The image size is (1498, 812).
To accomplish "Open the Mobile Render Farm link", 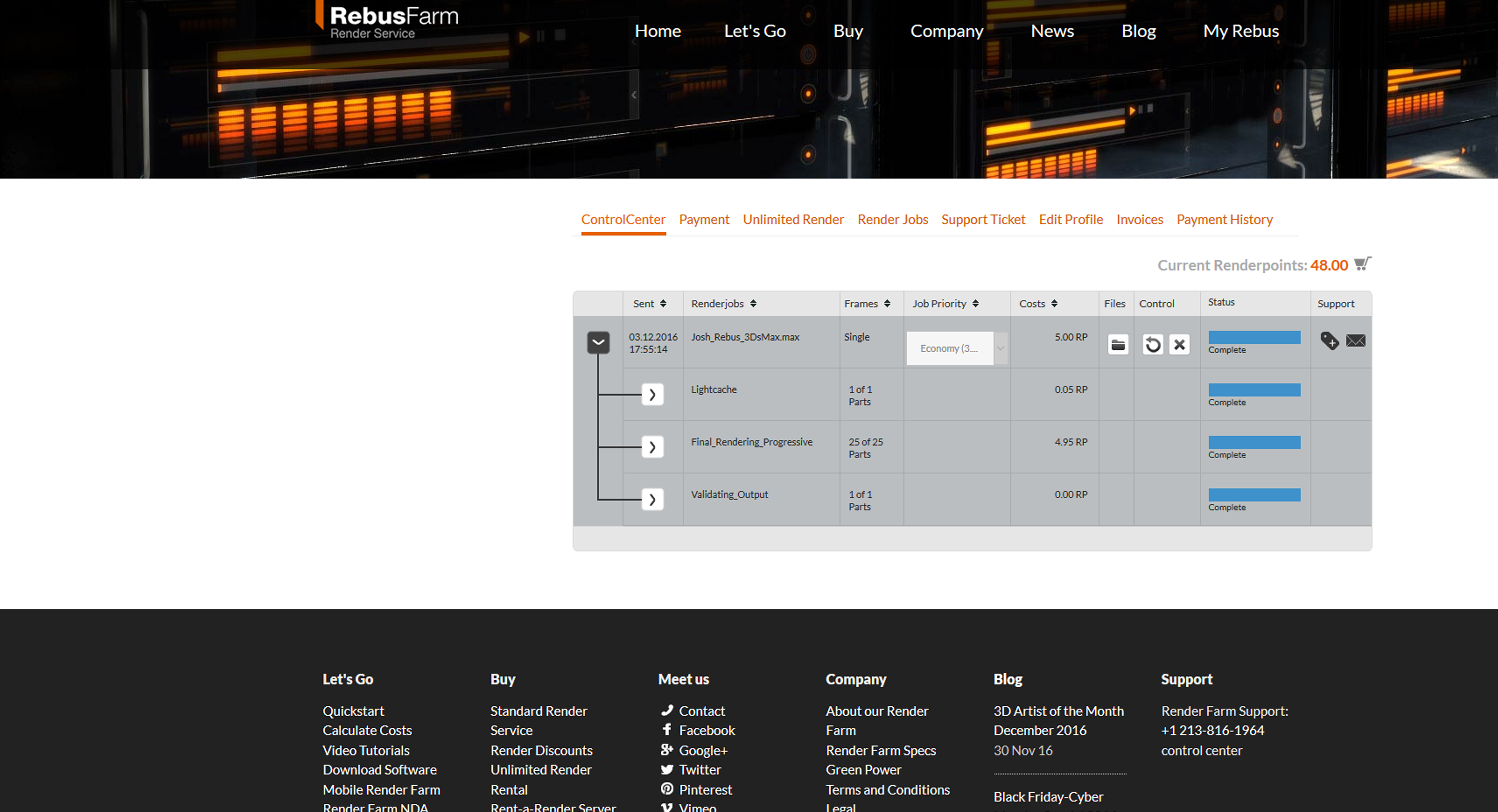I will pyautogui.click(x=381, y=790).
